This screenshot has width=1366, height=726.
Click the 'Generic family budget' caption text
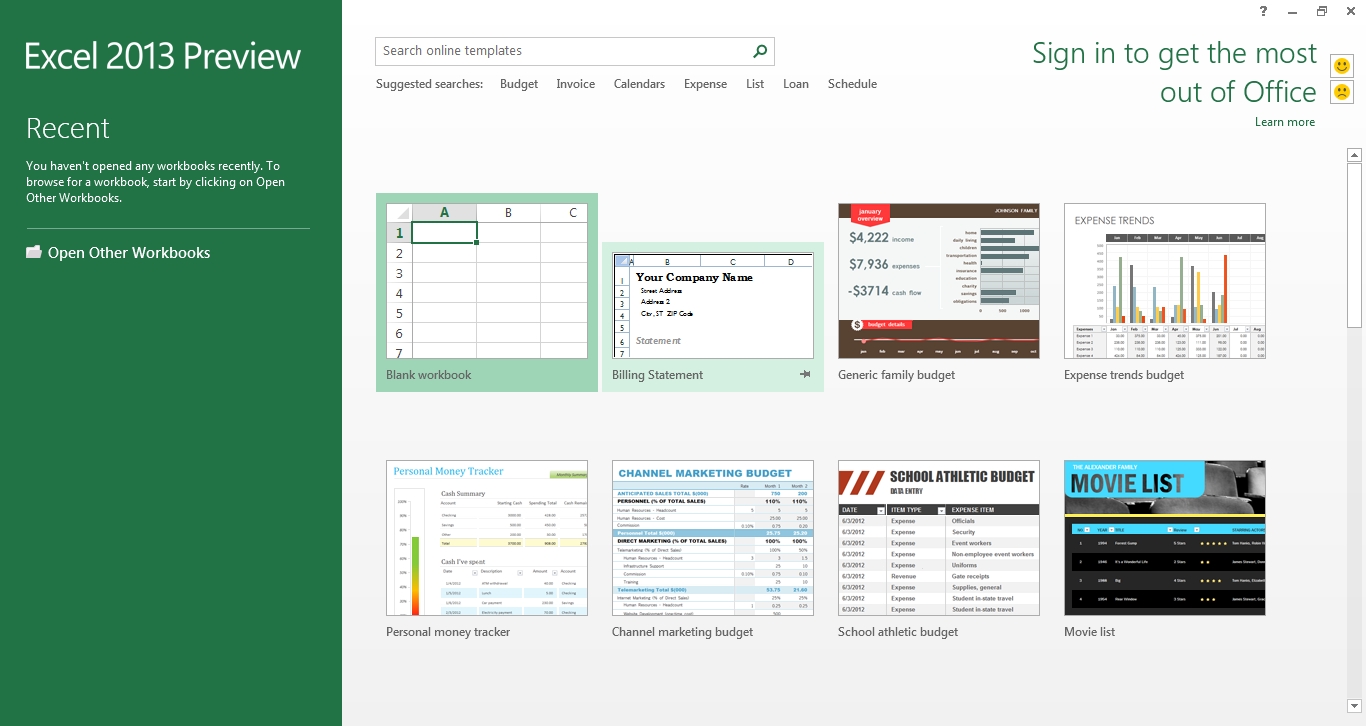coord(897,375)
